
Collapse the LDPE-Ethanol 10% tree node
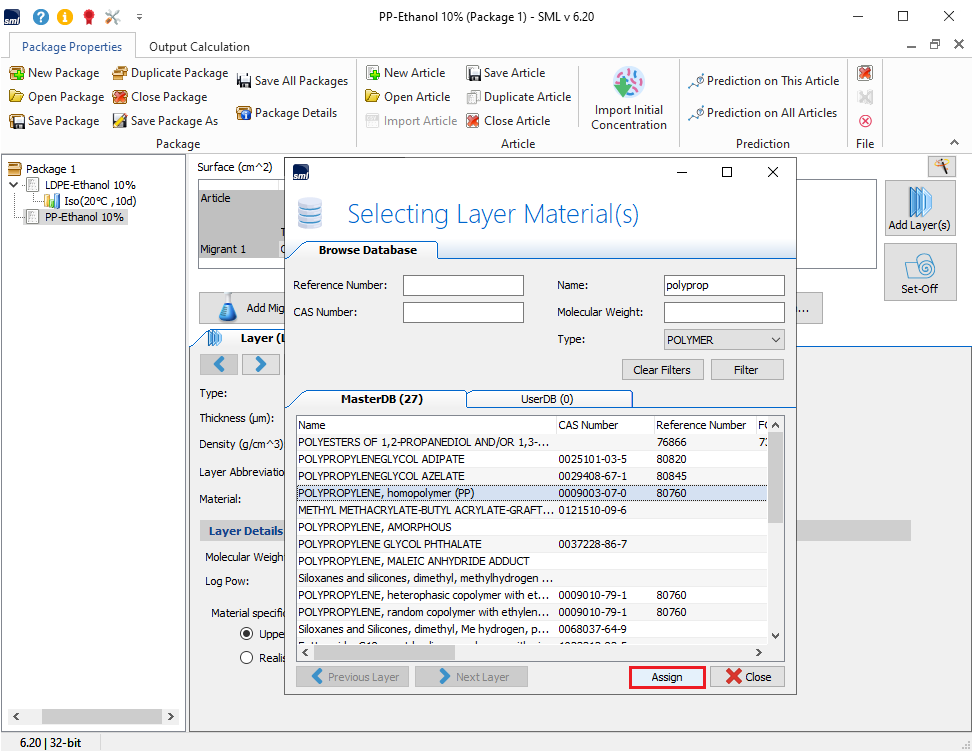13,185
